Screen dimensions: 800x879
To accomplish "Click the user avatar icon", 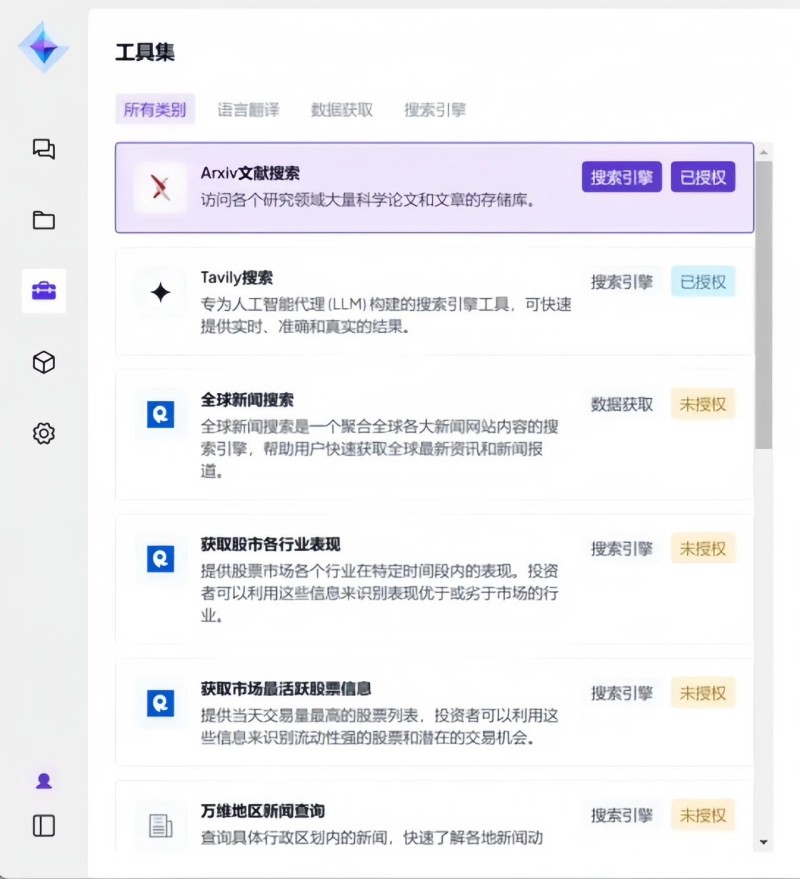I will (x=43, y=780).
